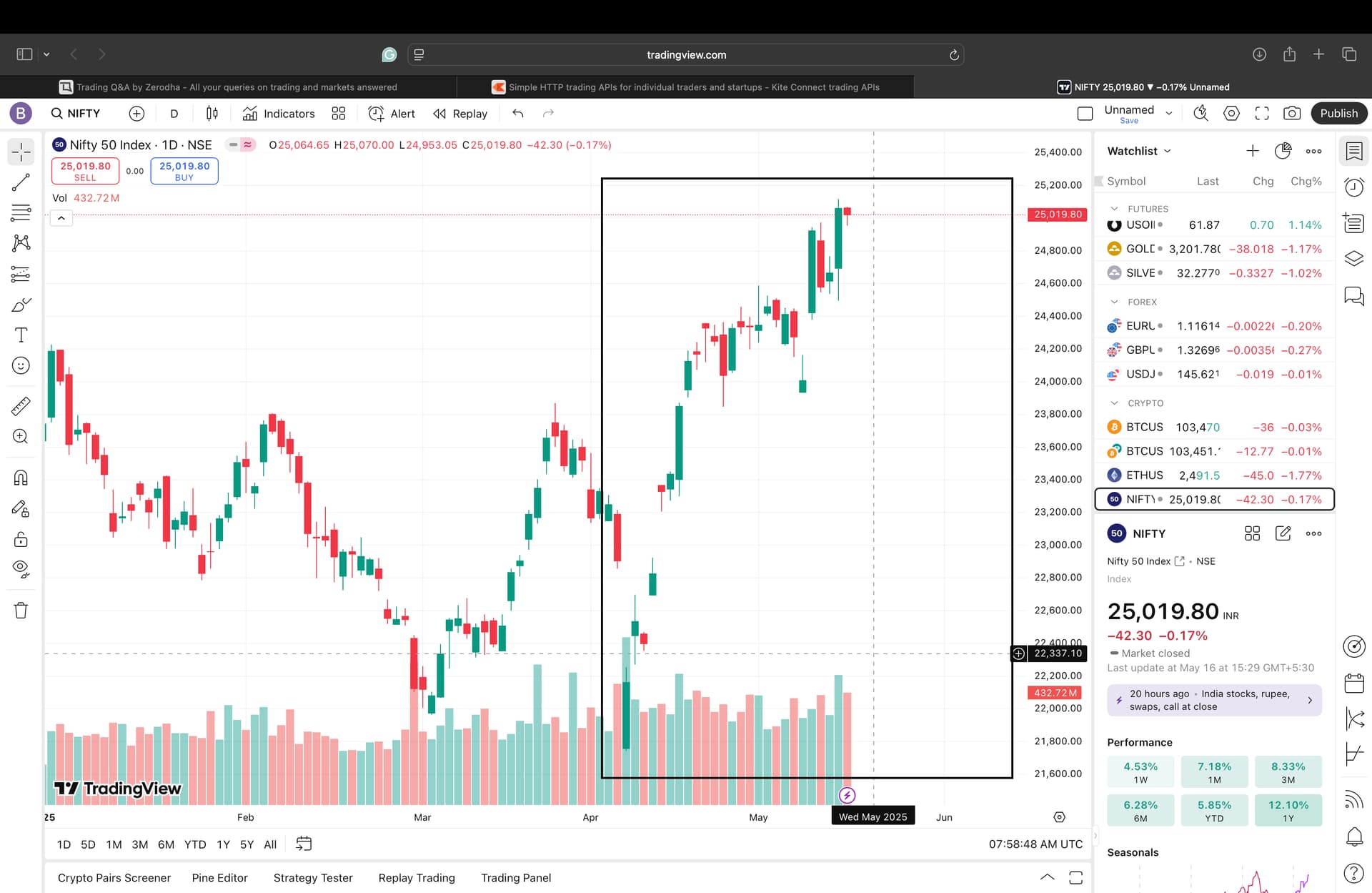Click the 25,019.80 BUY button
Viewport: 1372px width, 893px height.
point(184,171)
